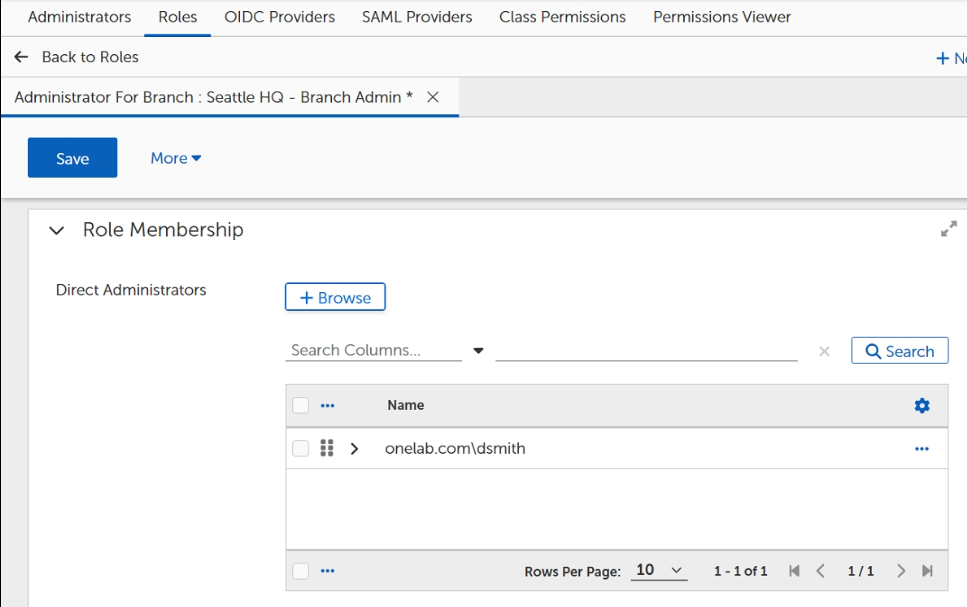Screen dimensions: 967x607
Task: Clear the search field with X icon
Action: [x=824, y=351]
